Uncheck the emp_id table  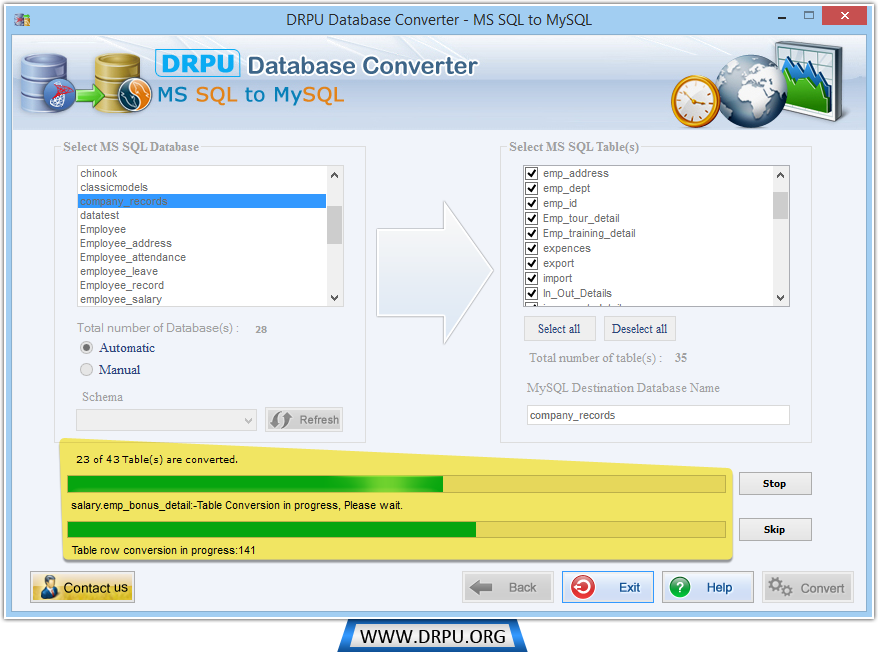[531, 203]
